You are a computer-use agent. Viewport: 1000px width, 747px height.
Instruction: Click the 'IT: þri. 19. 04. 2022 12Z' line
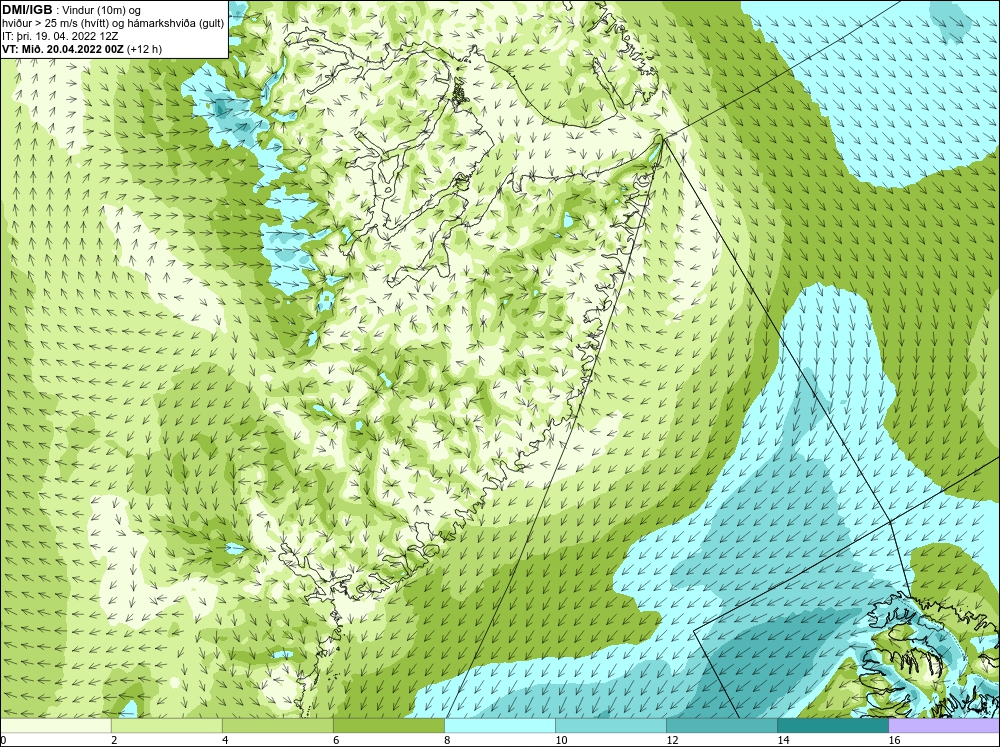(x=60, y=36)
